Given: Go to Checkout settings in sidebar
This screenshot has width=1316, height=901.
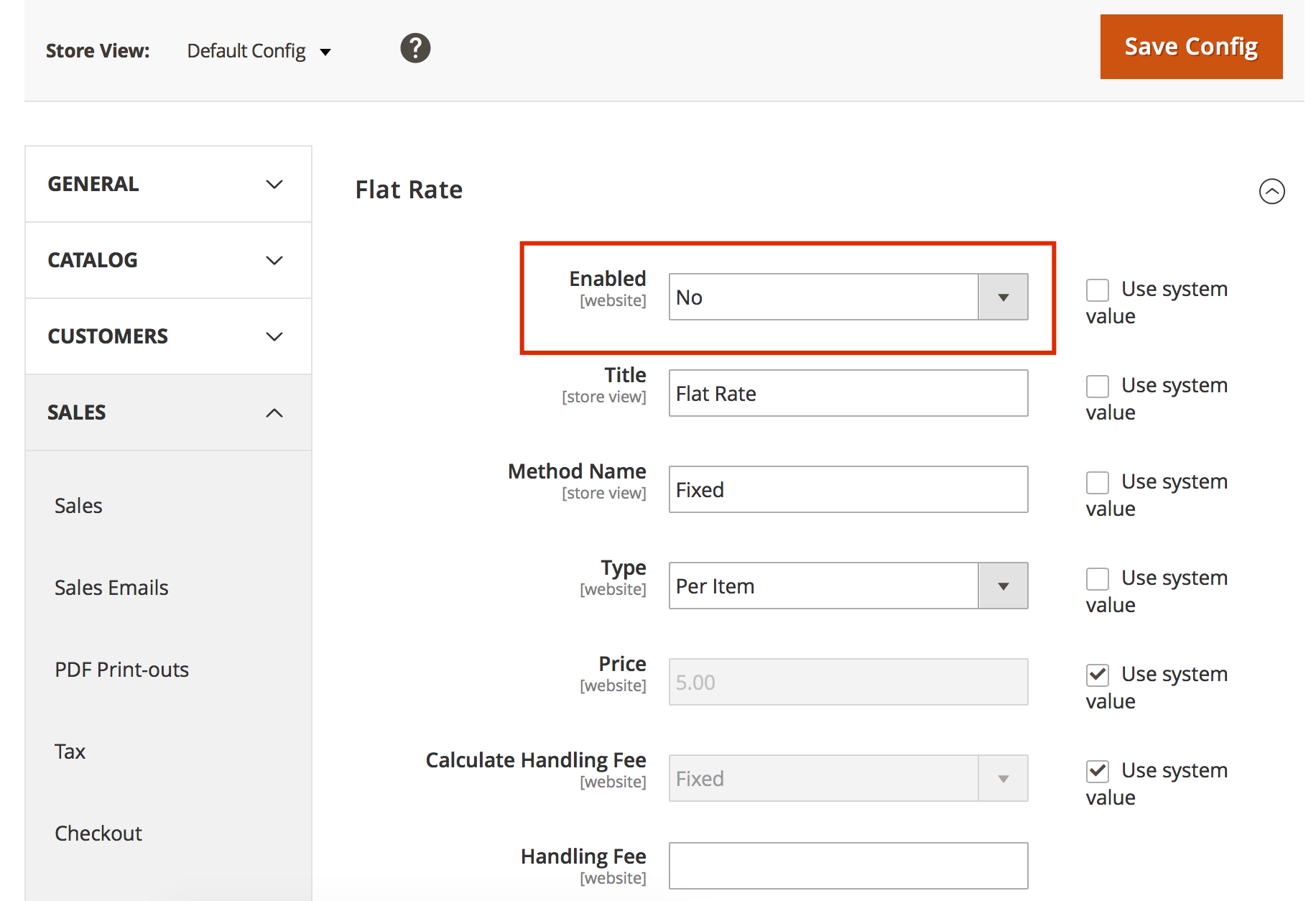Looking at the screenshot, I should (98, 833).
